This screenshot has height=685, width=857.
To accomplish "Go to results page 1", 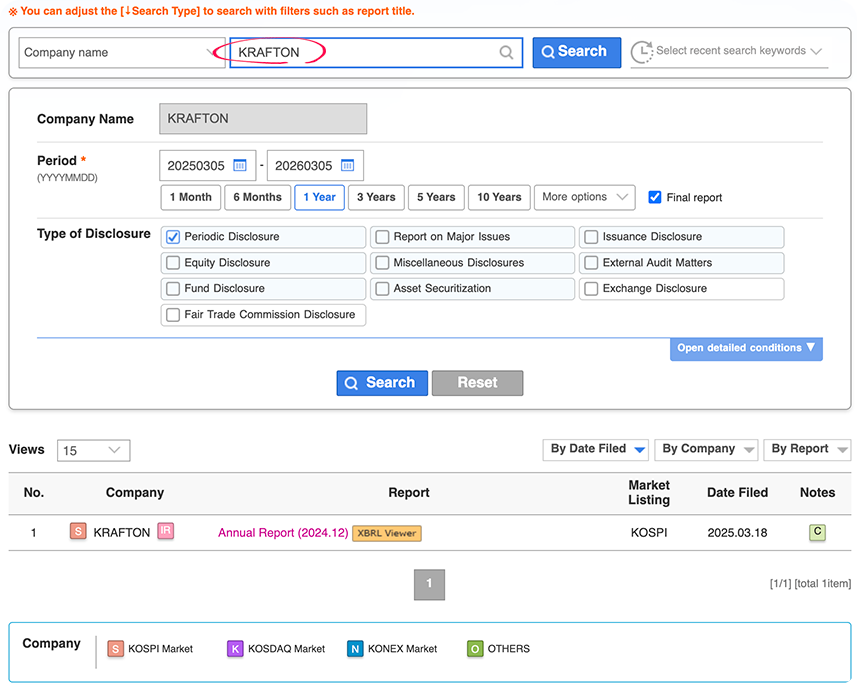I will pos(429,584).
